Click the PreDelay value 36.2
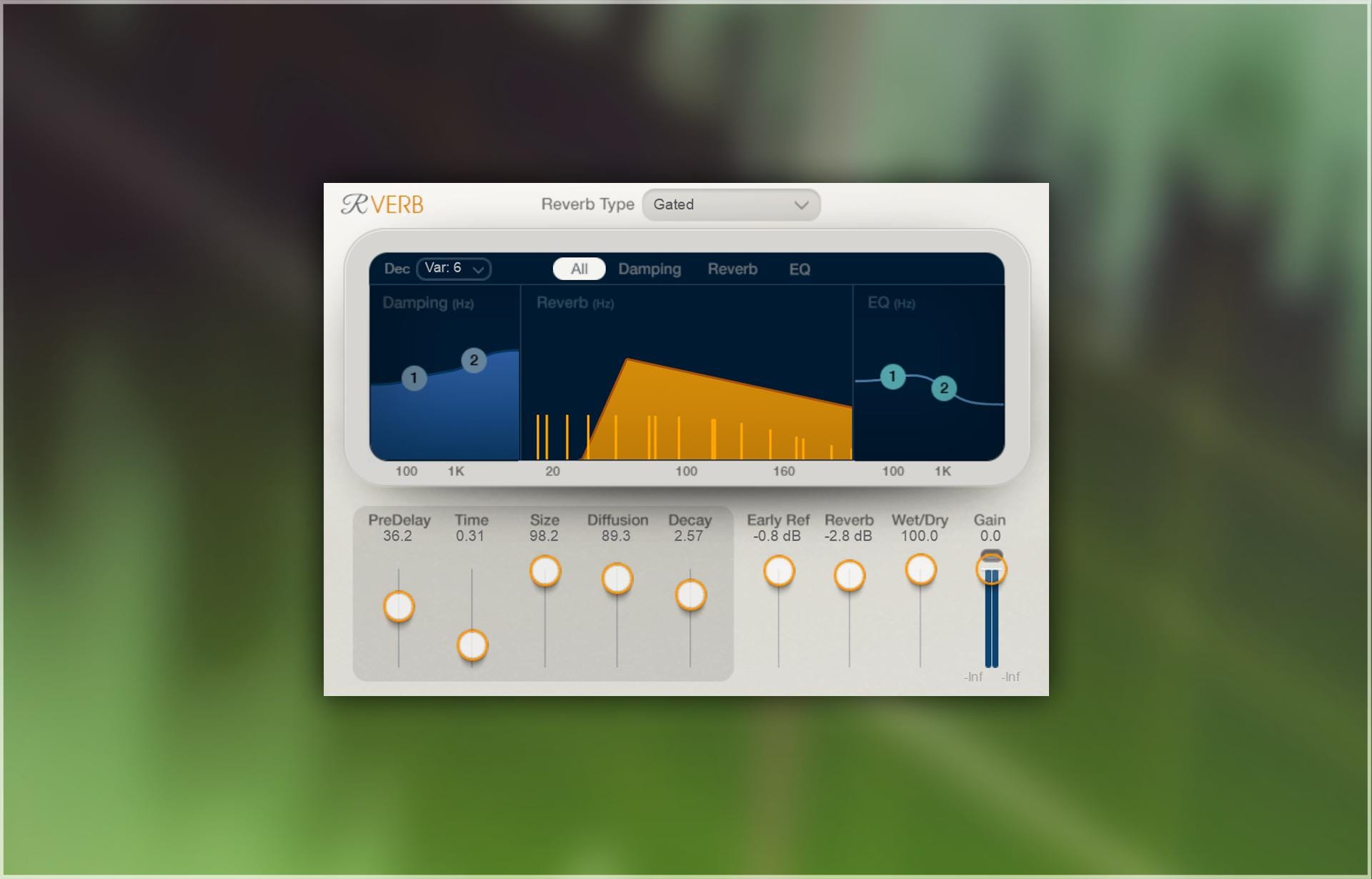Image resolution: width=1372 pixels, height=879 pixels. point(397,536)
